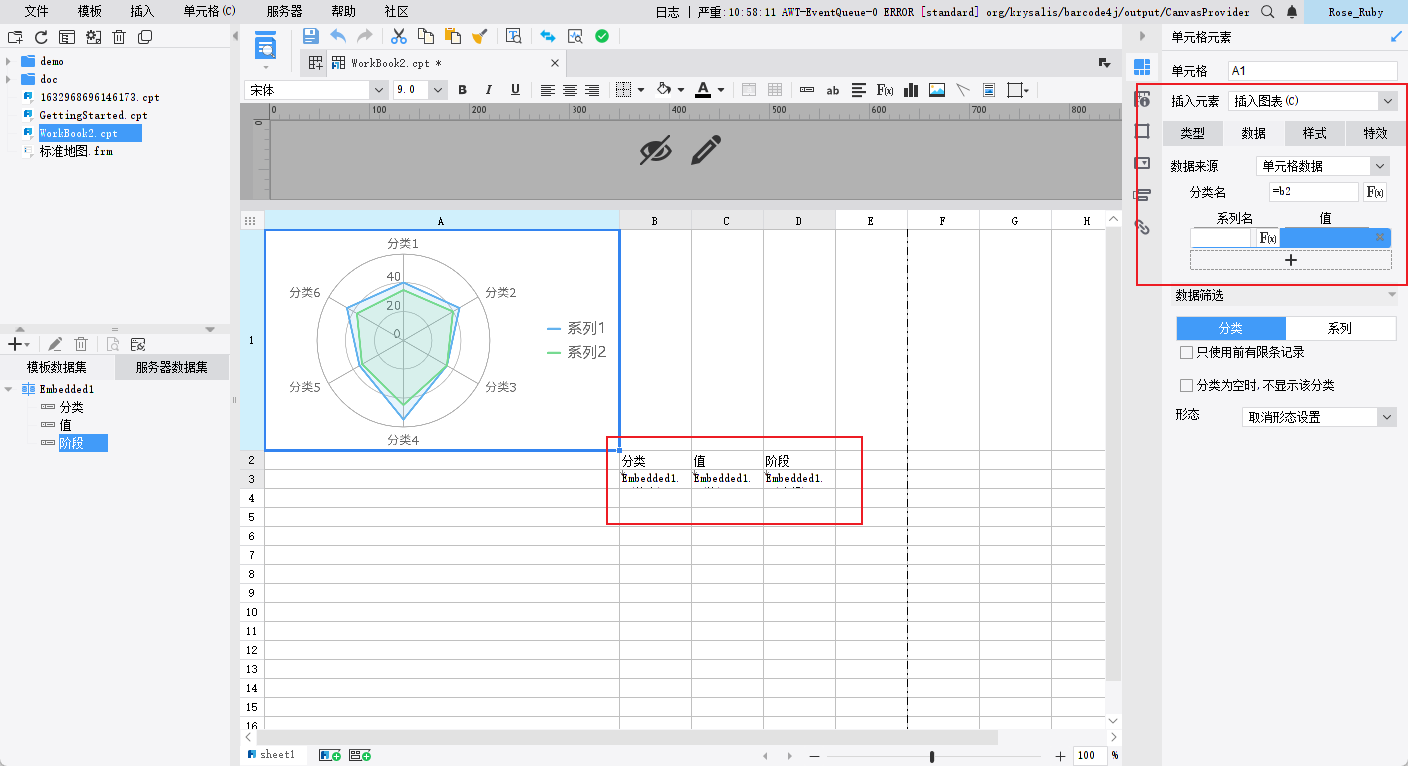This screenshot has width=1408, height=766.
Task: Select the 系列 filter button
Action: pyautogui.click(x=1340, y=328)
